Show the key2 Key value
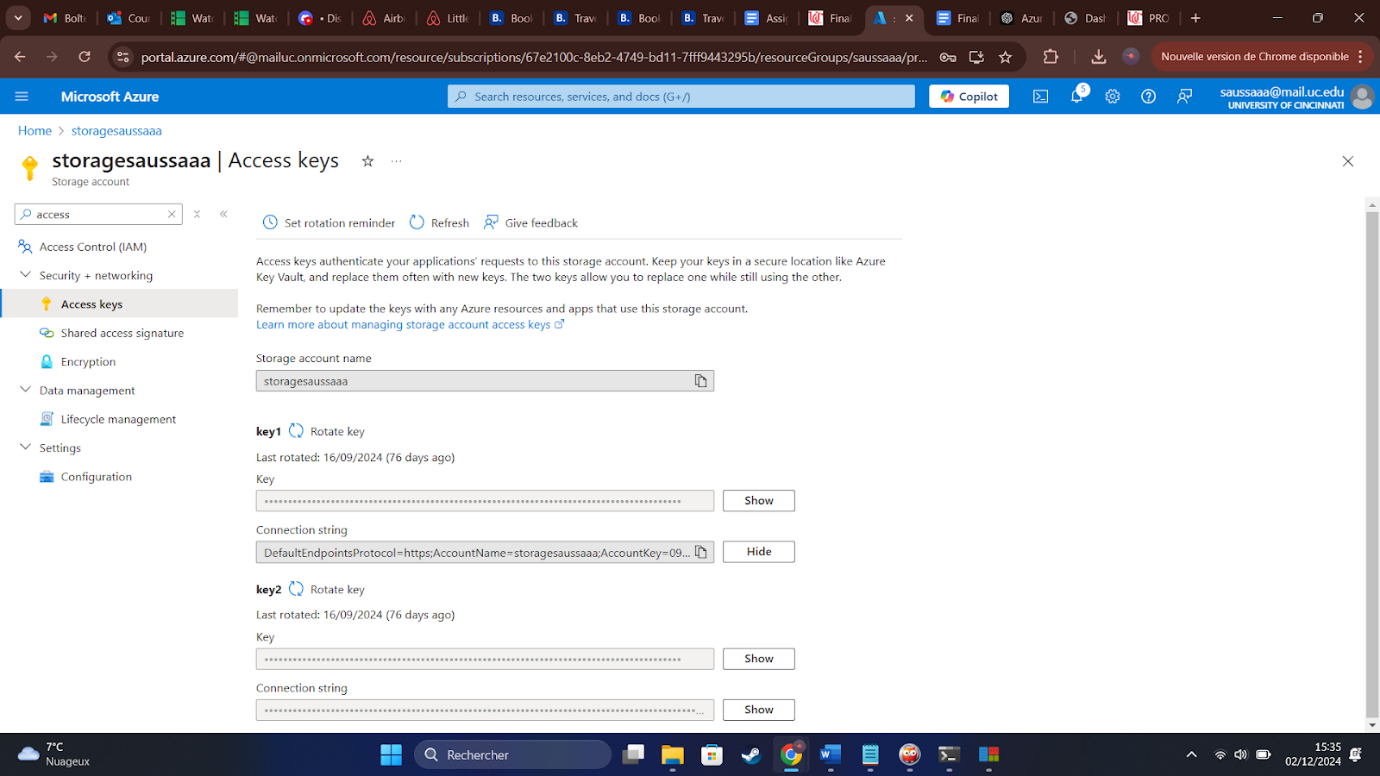 tap(759, 658)
